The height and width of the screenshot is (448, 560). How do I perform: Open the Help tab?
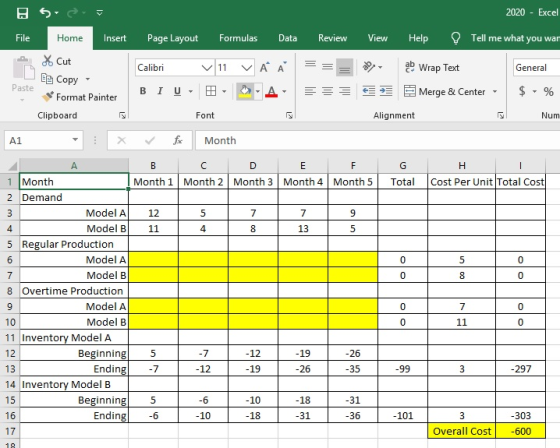[418, 38]
